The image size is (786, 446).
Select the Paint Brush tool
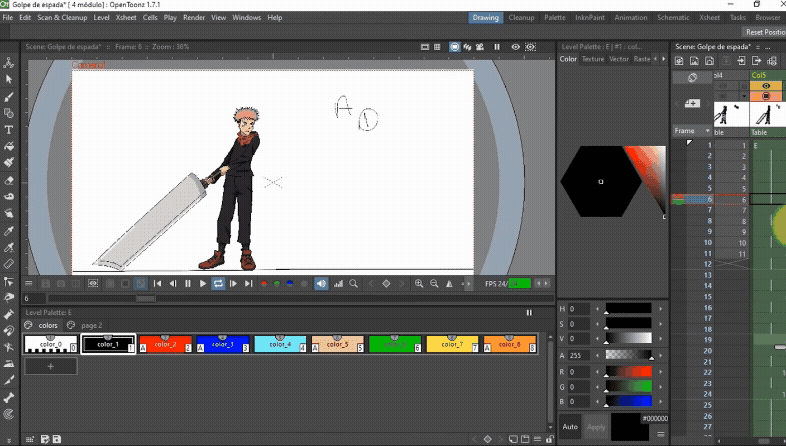click(x=9, y=162)
